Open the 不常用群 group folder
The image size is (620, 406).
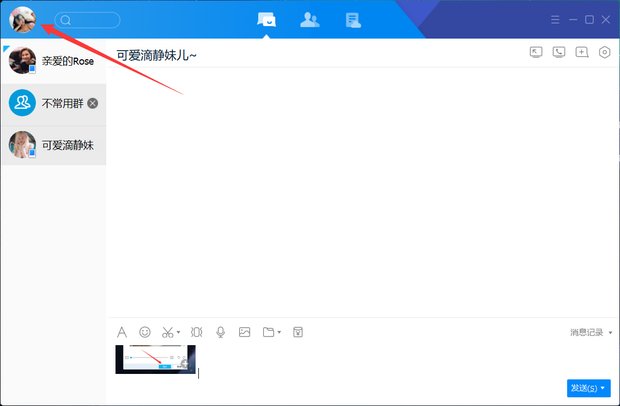[53, 103]
